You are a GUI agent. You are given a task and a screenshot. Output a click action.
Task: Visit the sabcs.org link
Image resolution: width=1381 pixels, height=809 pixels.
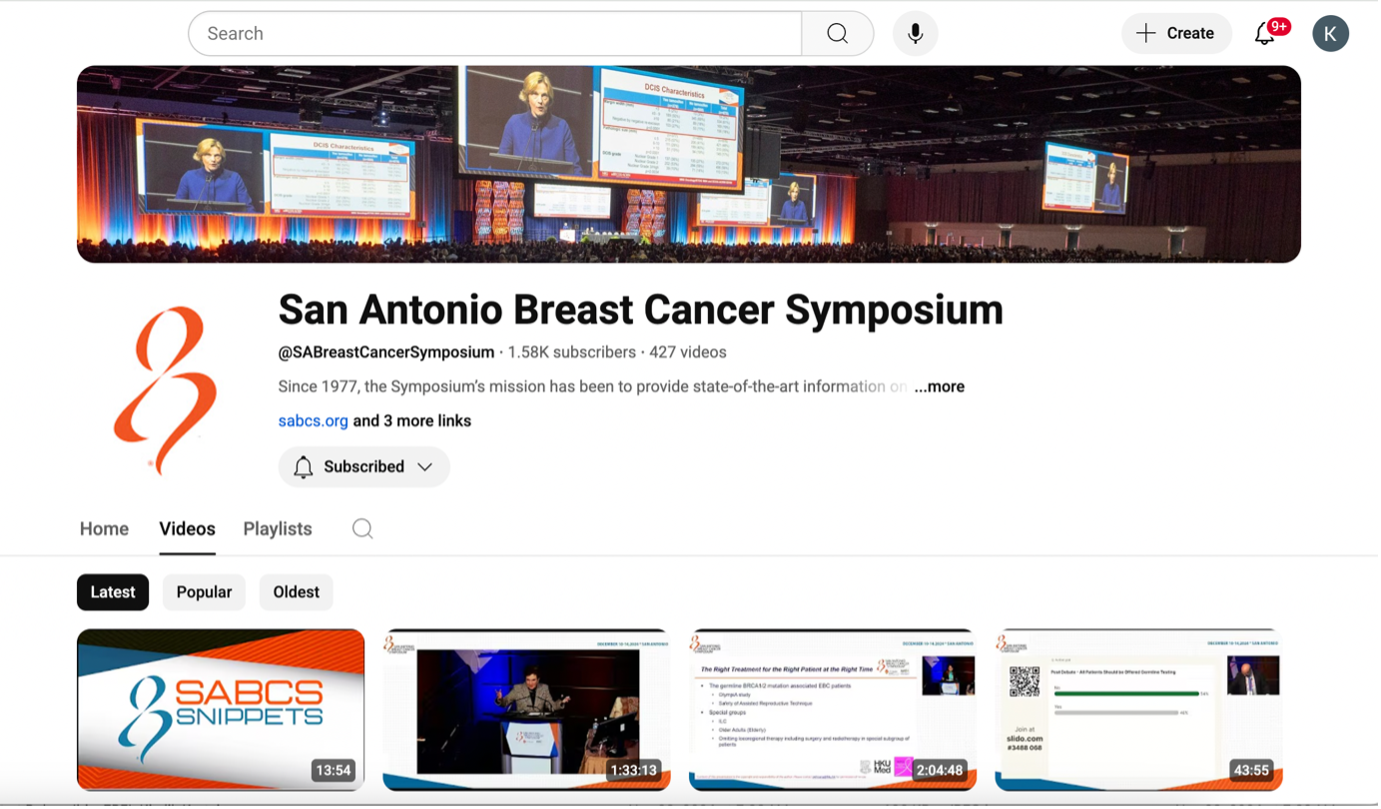pyautogui.click(x=313, y=421)
